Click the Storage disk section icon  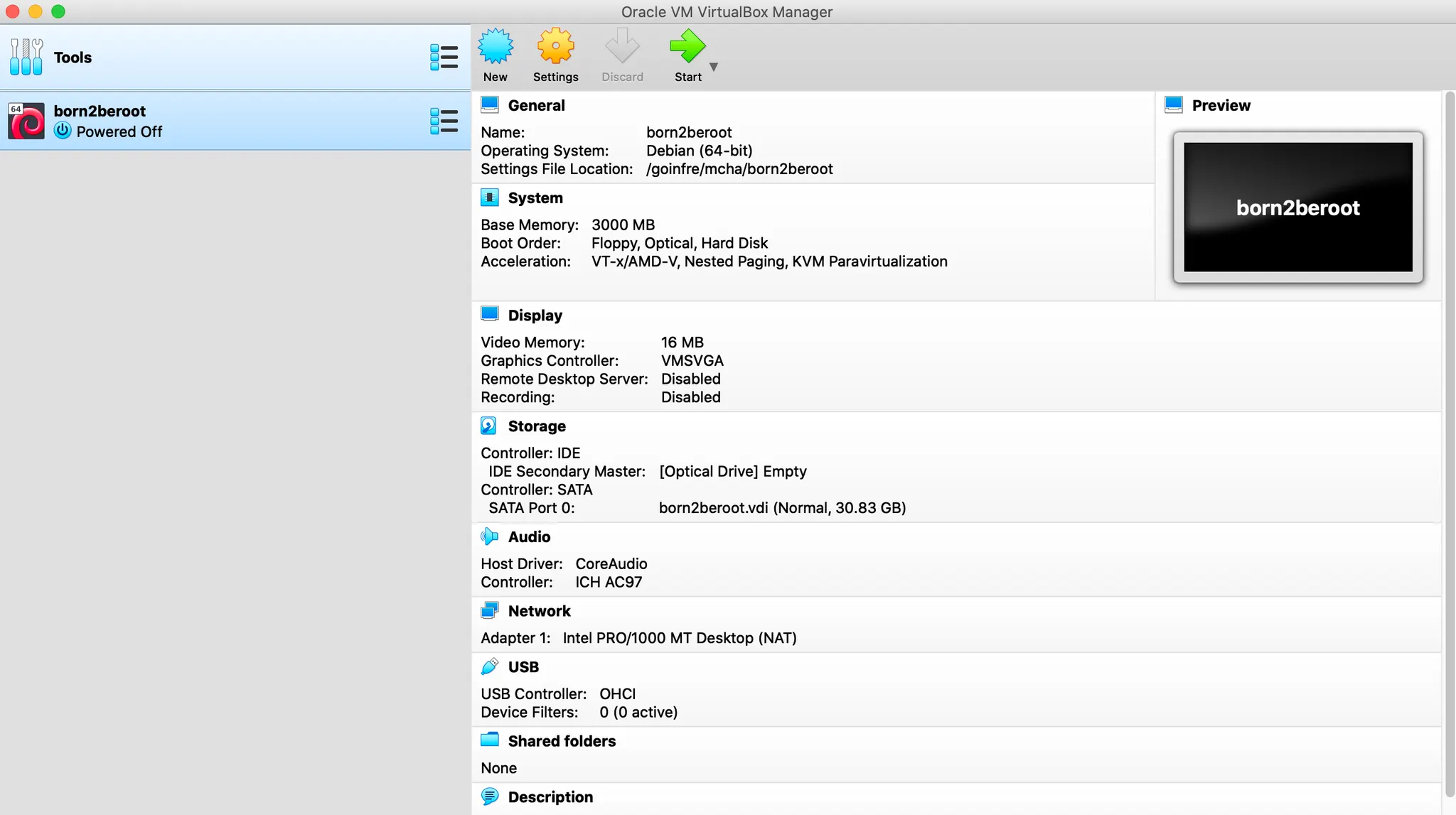(x=489, y=426)
